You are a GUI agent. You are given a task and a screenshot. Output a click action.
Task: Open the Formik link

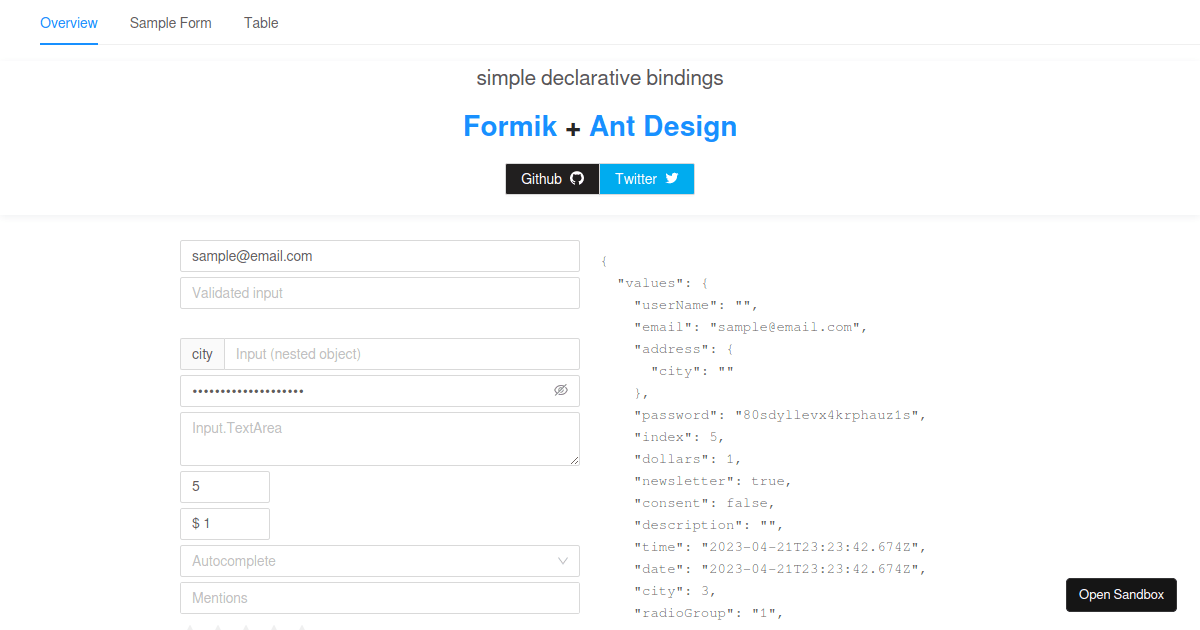510,126
